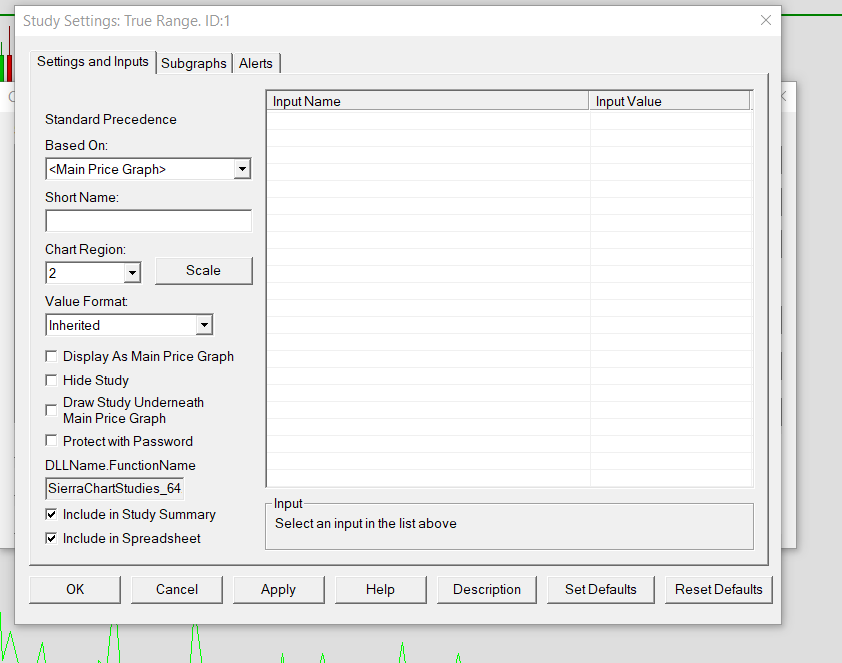Click the Cancel button
The height and width of the screenshot is (663, 842).
click(x=177, y=589)
